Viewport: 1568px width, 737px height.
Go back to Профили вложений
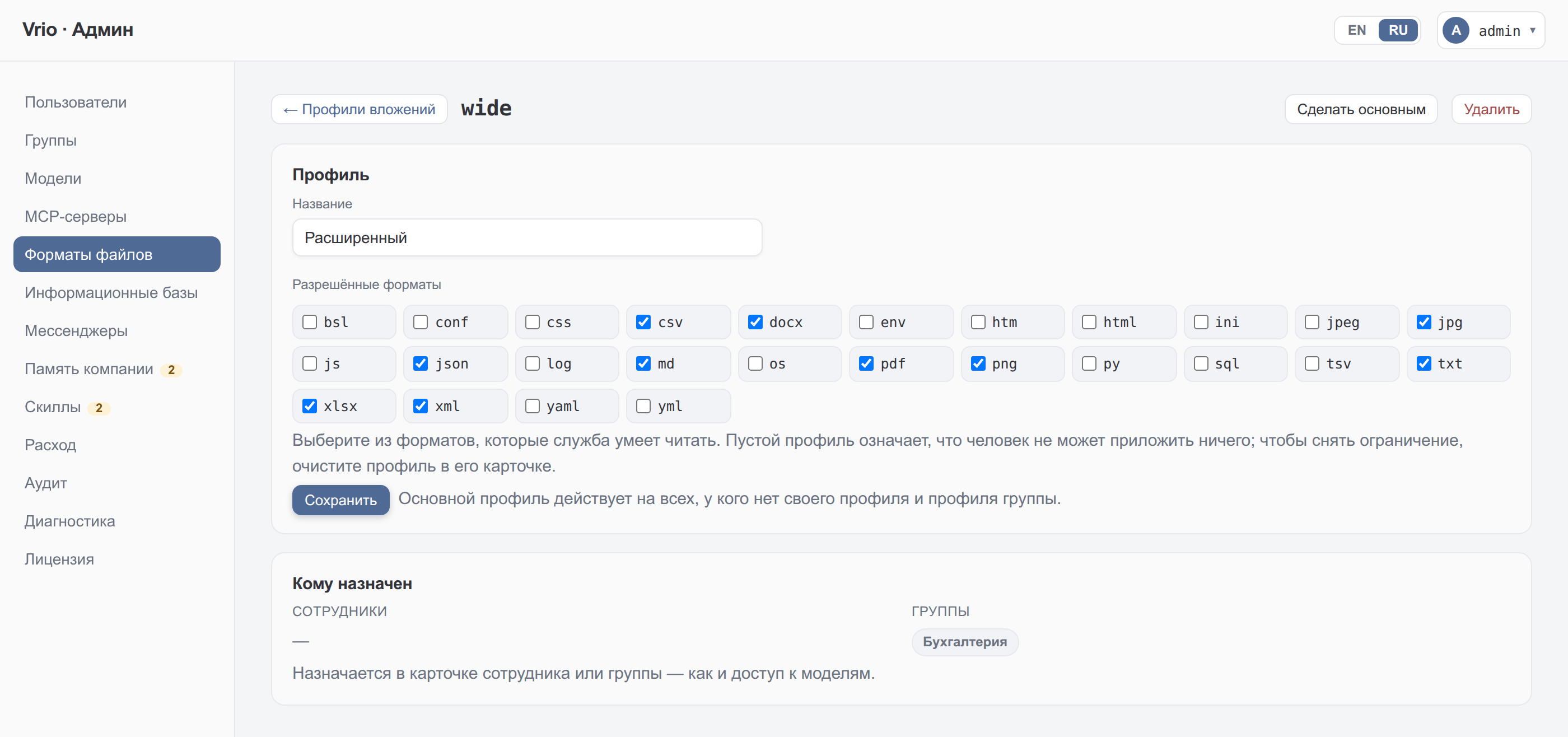[359, 109]
